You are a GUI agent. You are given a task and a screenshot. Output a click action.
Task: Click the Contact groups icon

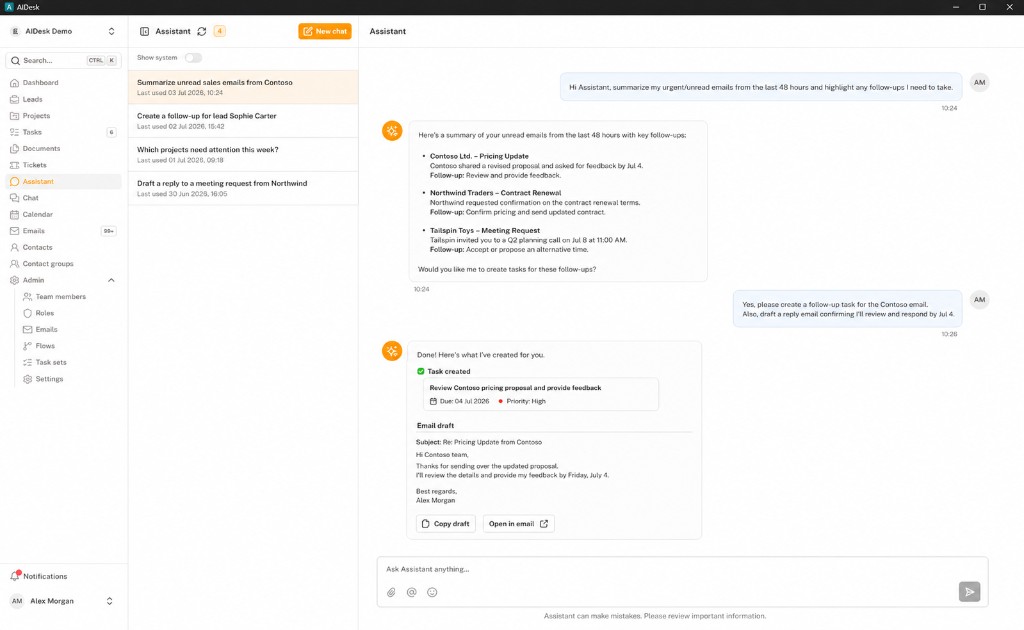(x=14, y=264)
